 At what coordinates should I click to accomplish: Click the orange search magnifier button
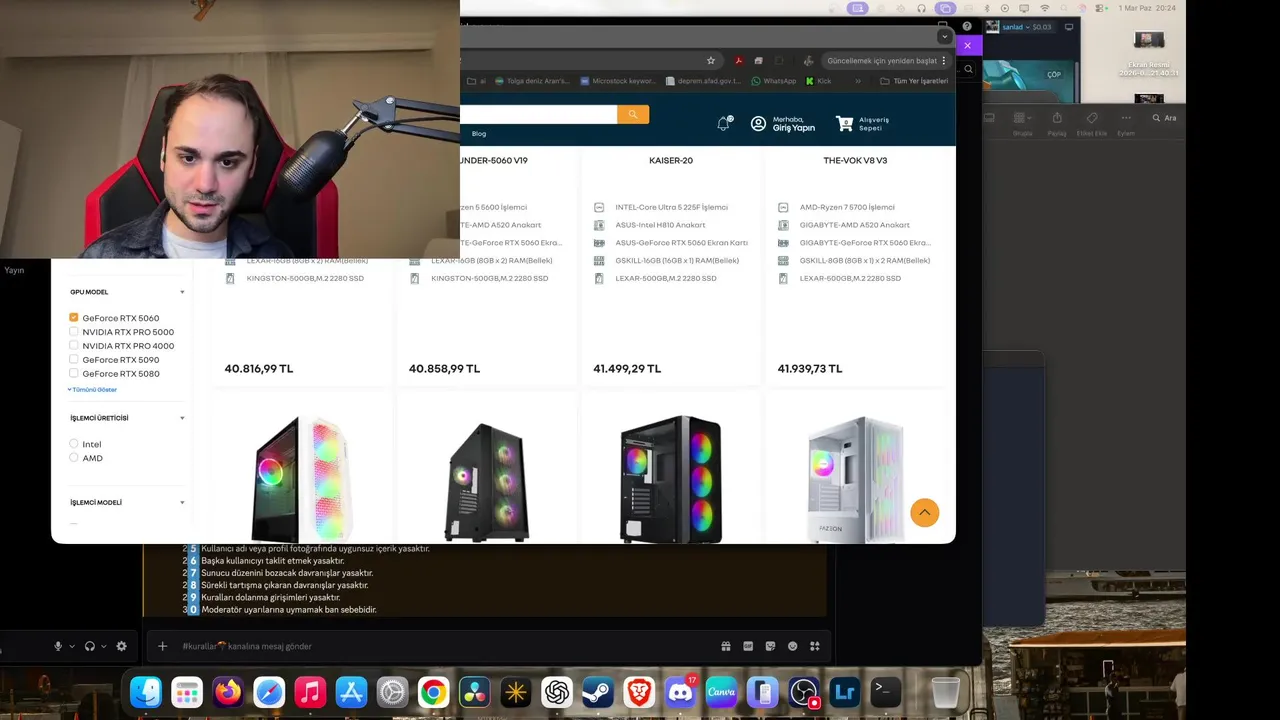click(633, 115)
